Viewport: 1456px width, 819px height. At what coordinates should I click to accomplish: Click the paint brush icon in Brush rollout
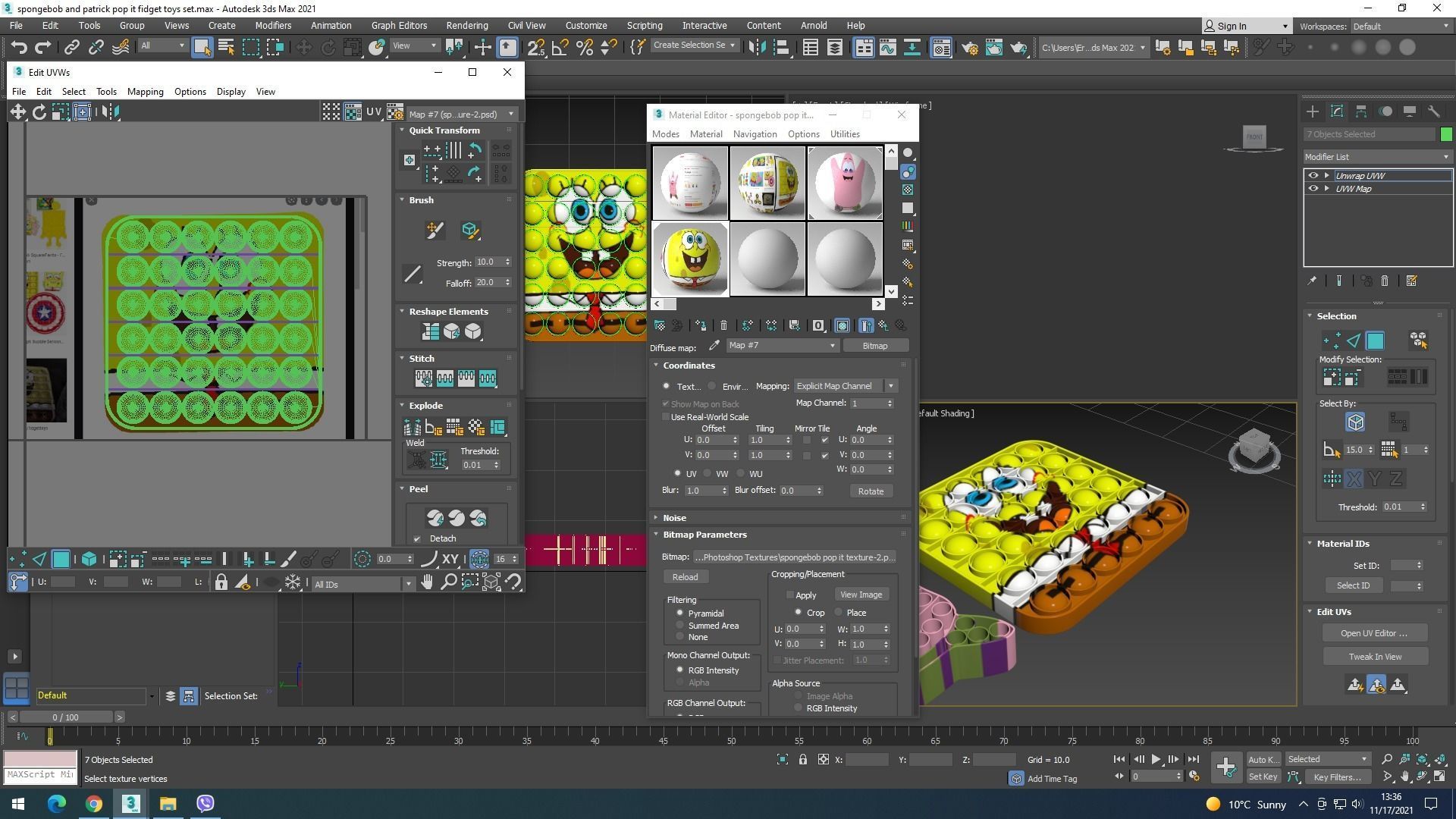coord(435,230)
